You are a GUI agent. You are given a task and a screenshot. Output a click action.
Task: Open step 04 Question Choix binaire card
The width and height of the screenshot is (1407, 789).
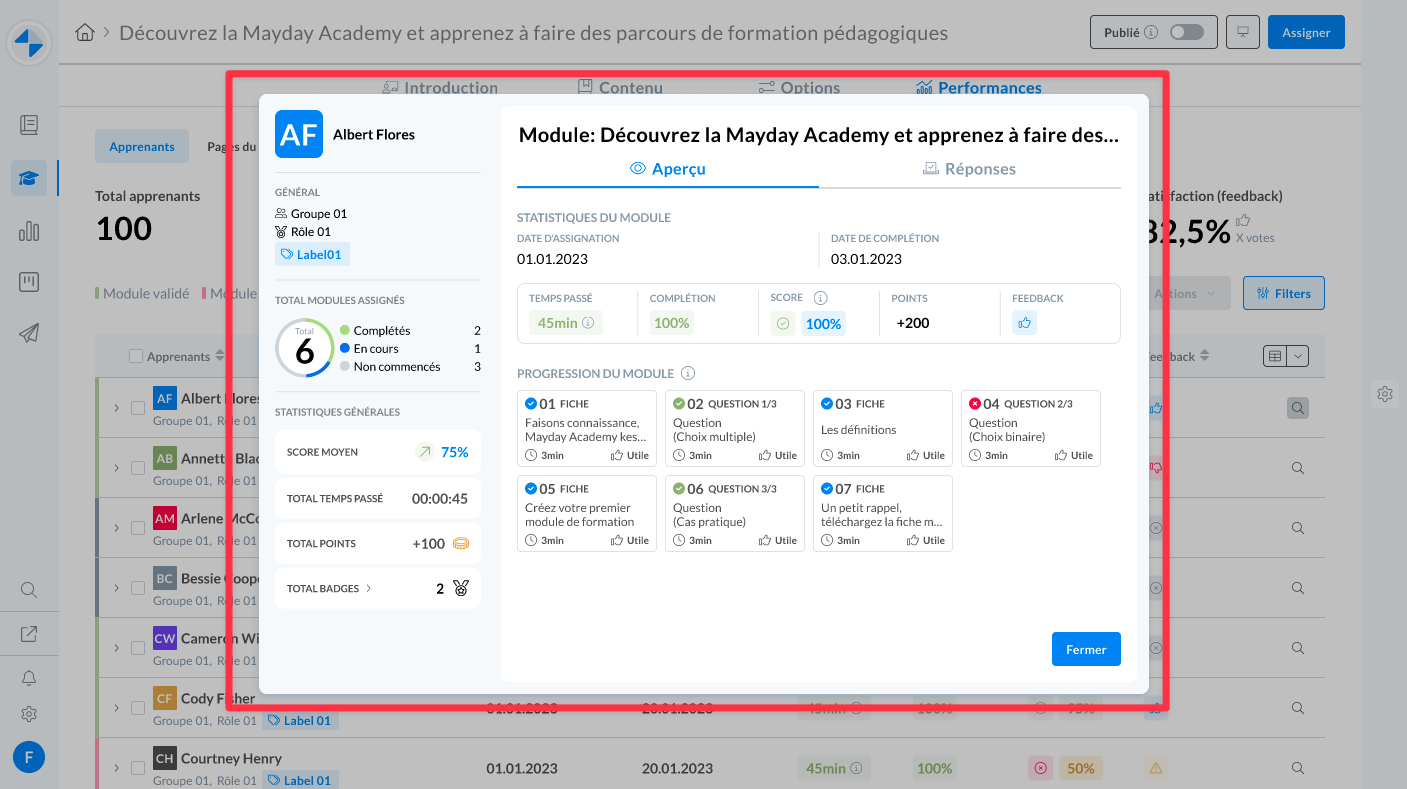(1030, 429)
